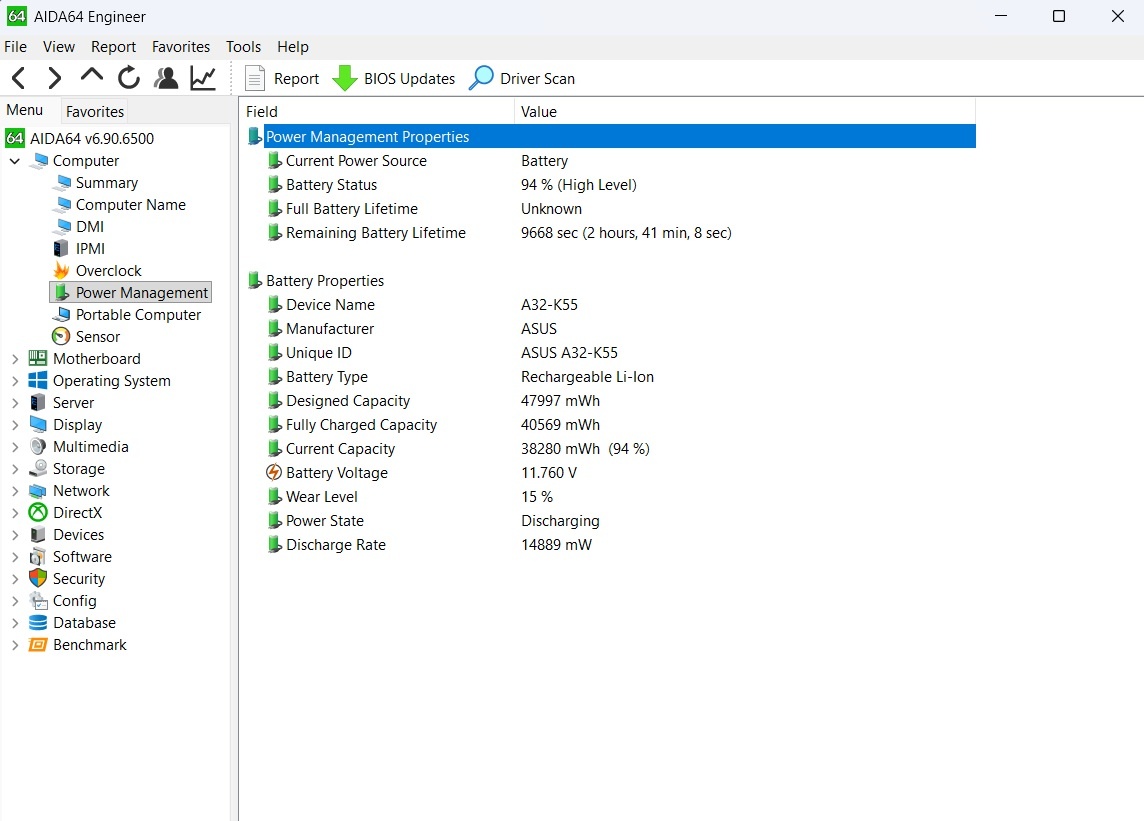Click the Forward navigation arrow
This screenshot has height=821, width=1144.
click(54, 78)
